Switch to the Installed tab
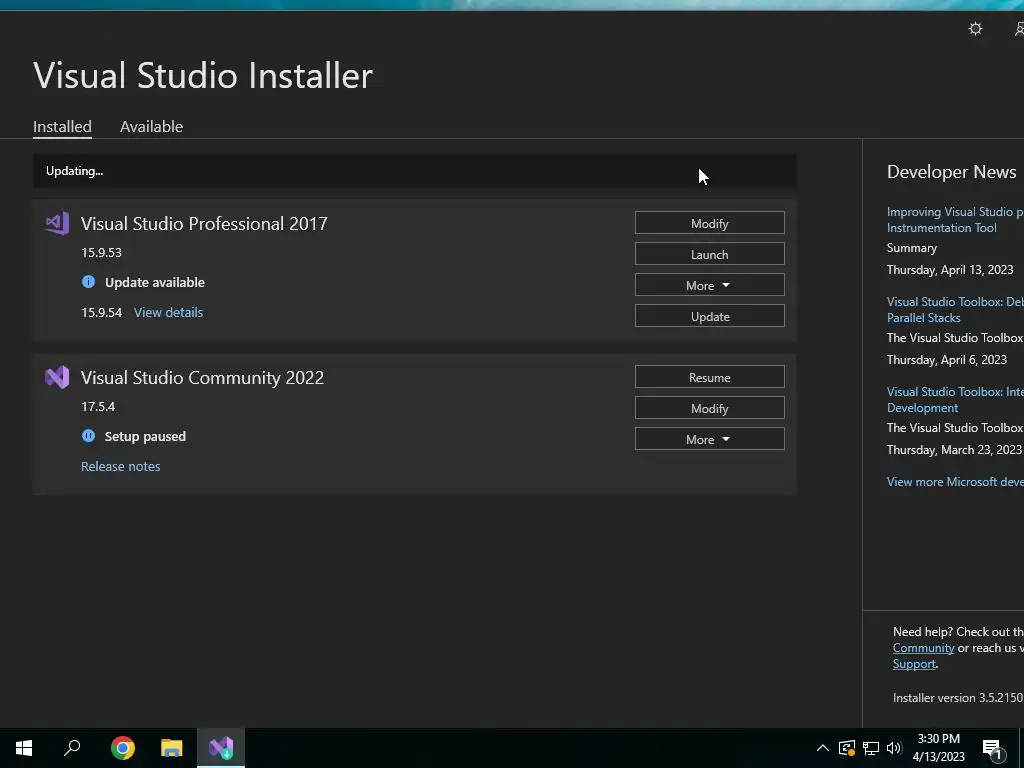 (x=62, y=127)
